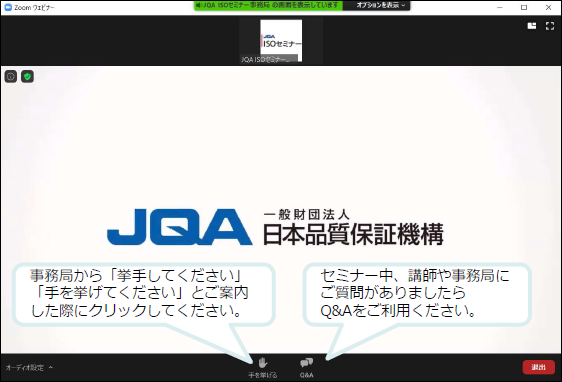The width and height of the screenshot is (562, 382).
Task: Open the green encryption shield icon
Action: click(x=28, y=76)
